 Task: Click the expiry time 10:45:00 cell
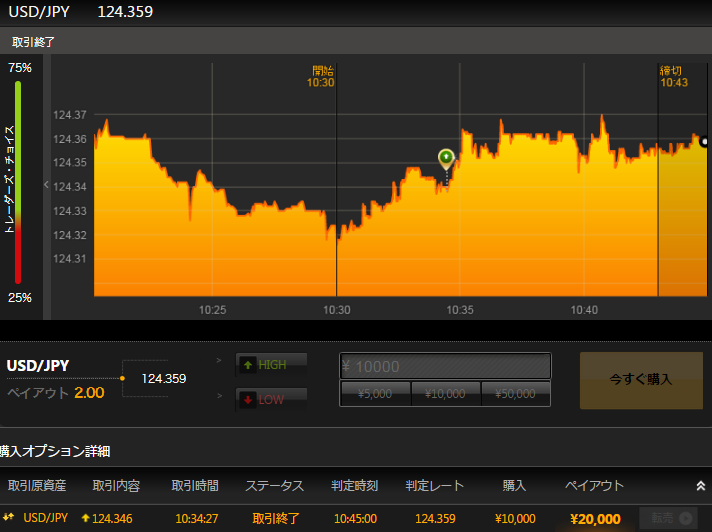pyautogui.click(x=356, y=518)
